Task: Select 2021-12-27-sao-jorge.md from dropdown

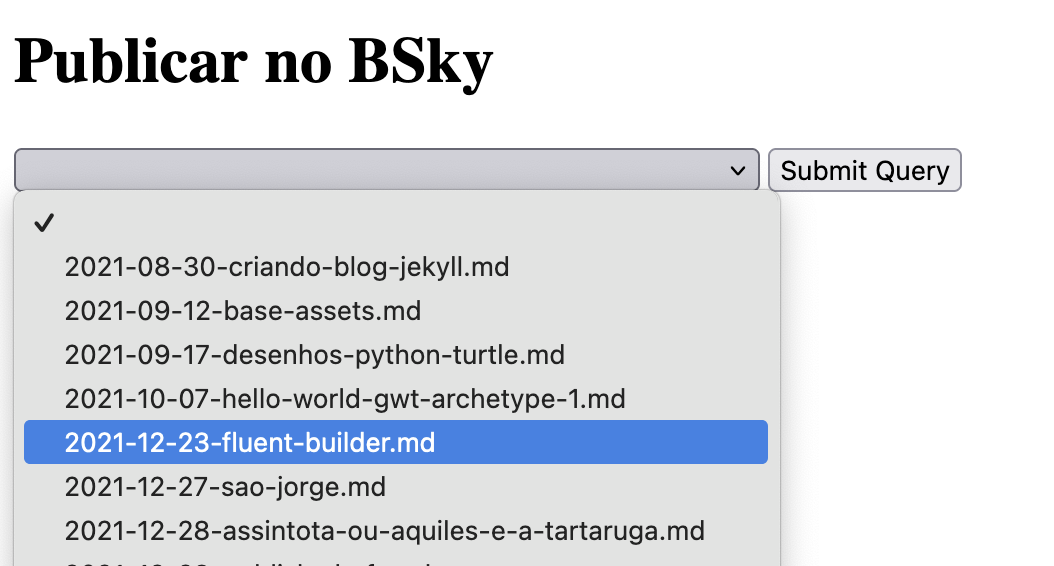Action: point(225,487)
